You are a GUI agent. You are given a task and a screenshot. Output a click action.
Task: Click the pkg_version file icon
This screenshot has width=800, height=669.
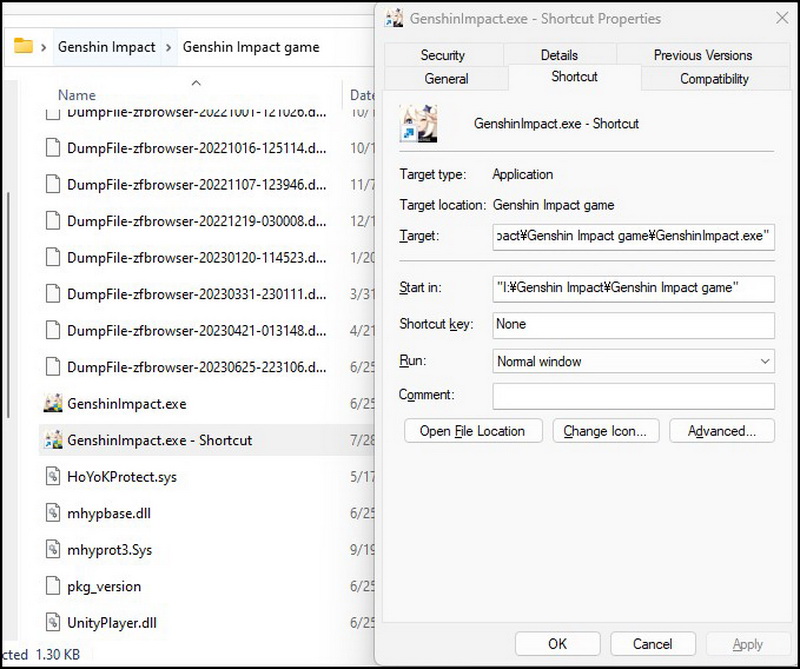point(53,586)
